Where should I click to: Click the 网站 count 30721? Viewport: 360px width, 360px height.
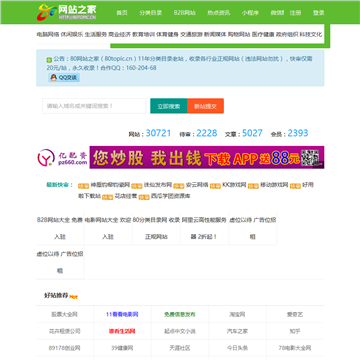158,133
